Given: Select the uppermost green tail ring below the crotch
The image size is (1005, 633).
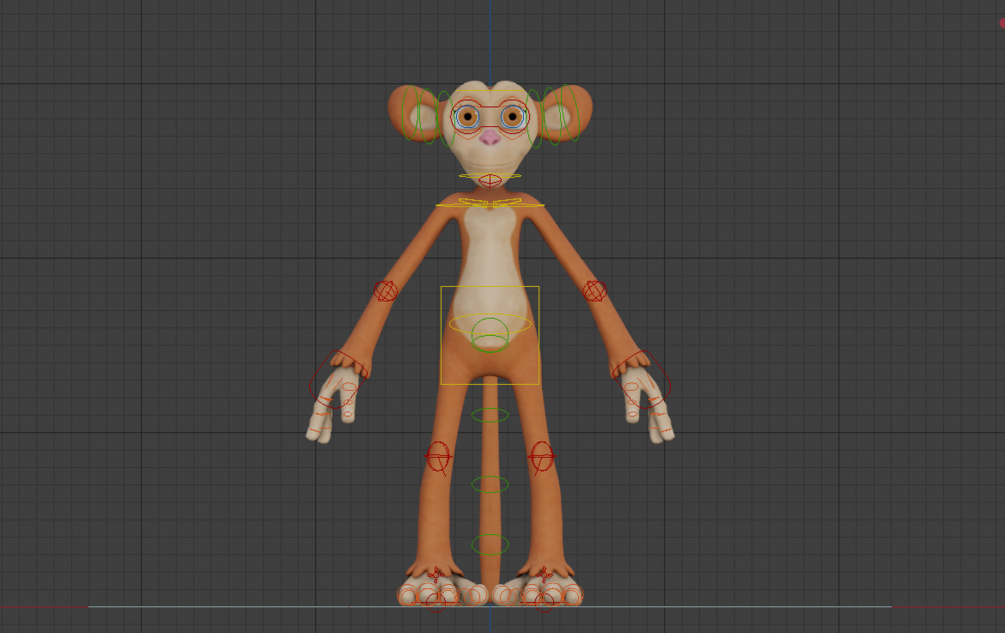Looking at the screenshot, I should (490, 415).
